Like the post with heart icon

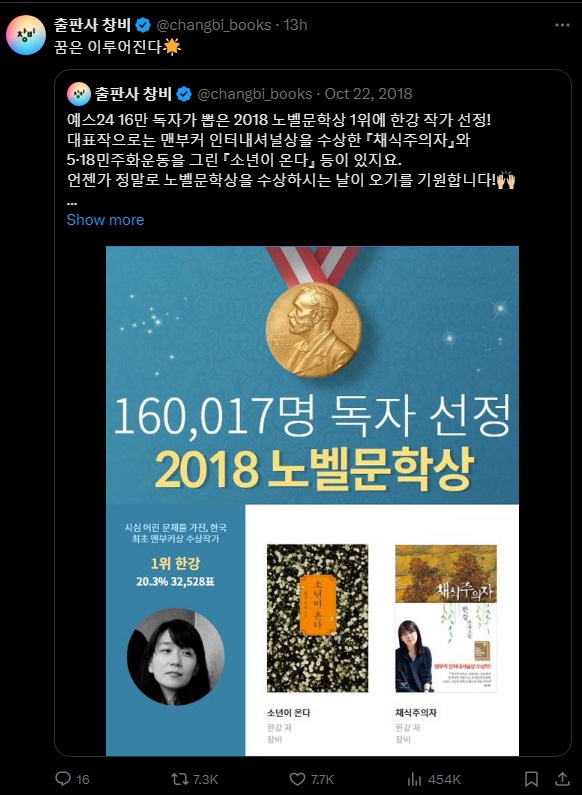pyautogui.click(x=297, y=779)
